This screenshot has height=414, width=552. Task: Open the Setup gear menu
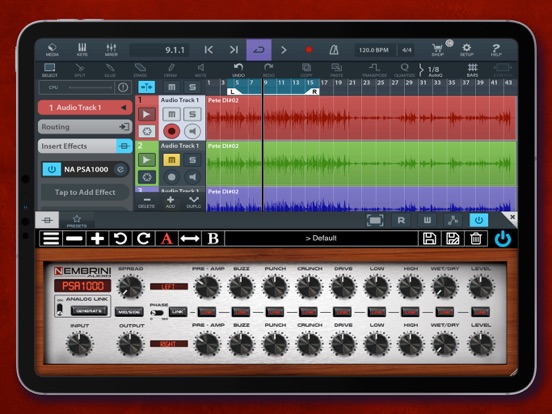(466, 50)
